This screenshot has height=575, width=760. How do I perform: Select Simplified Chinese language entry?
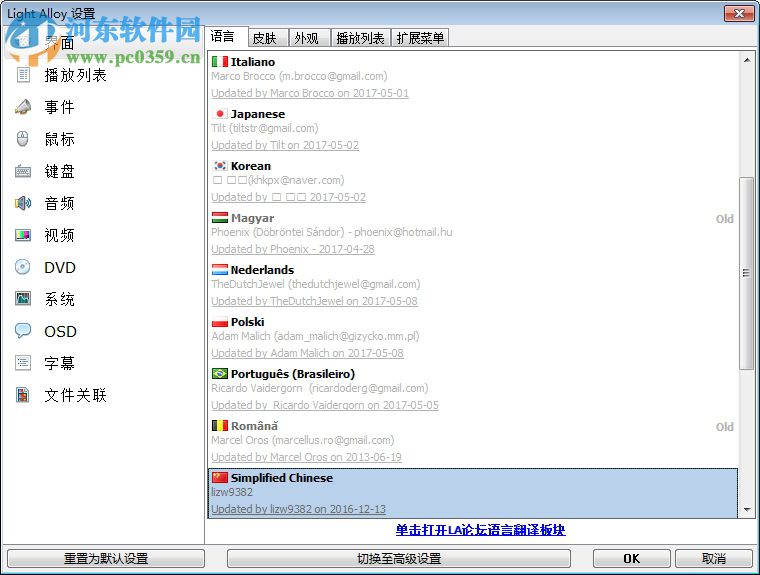tap(473, 493)
